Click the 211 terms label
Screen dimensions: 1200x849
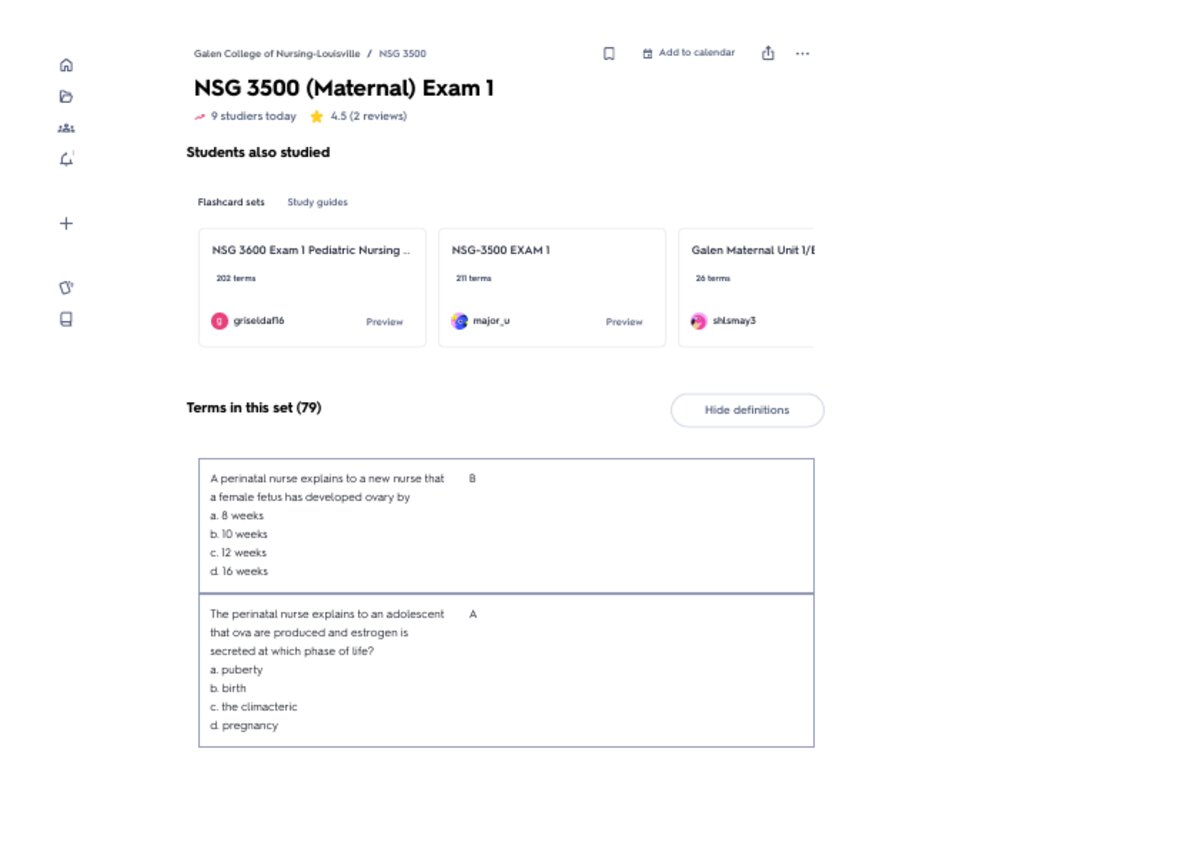(x=473, y=279)
